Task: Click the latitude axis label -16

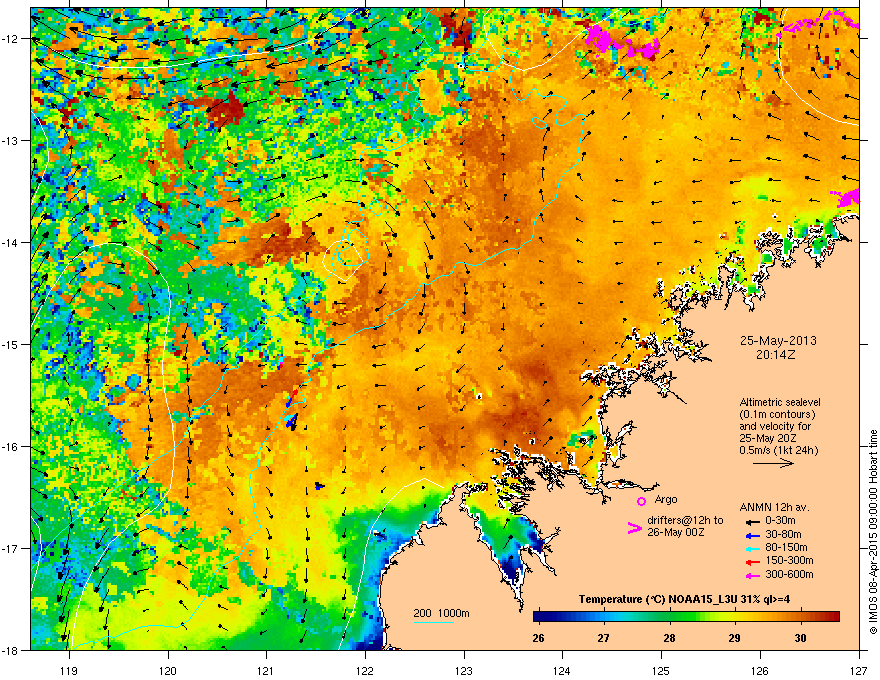Action: tap(10, 447)
